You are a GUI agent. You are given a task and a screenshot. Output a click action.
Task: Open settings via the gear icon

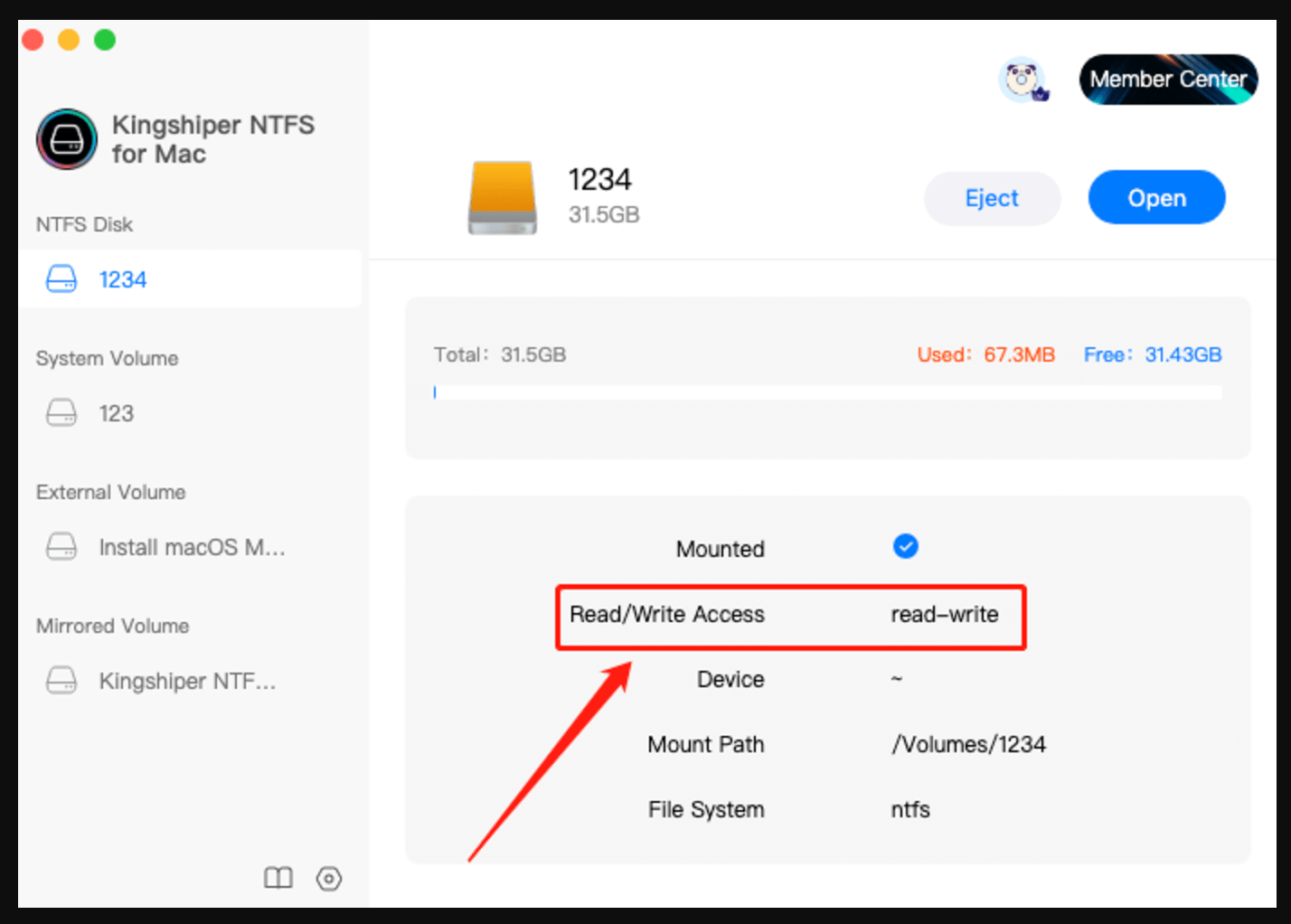click(x=329, y=878)
